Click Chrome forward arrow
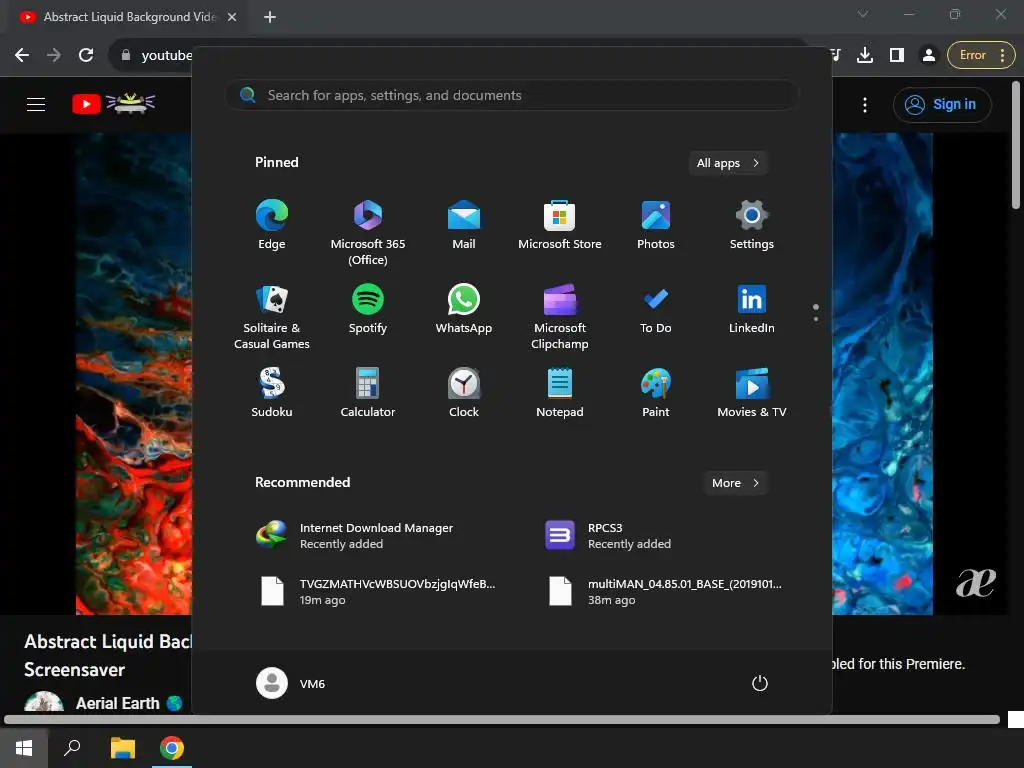 [x=54, y=55]
